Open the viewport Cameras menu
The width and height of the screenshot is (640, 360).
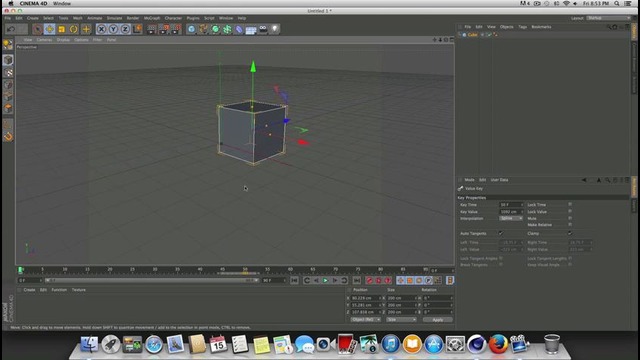coord(44,40)
